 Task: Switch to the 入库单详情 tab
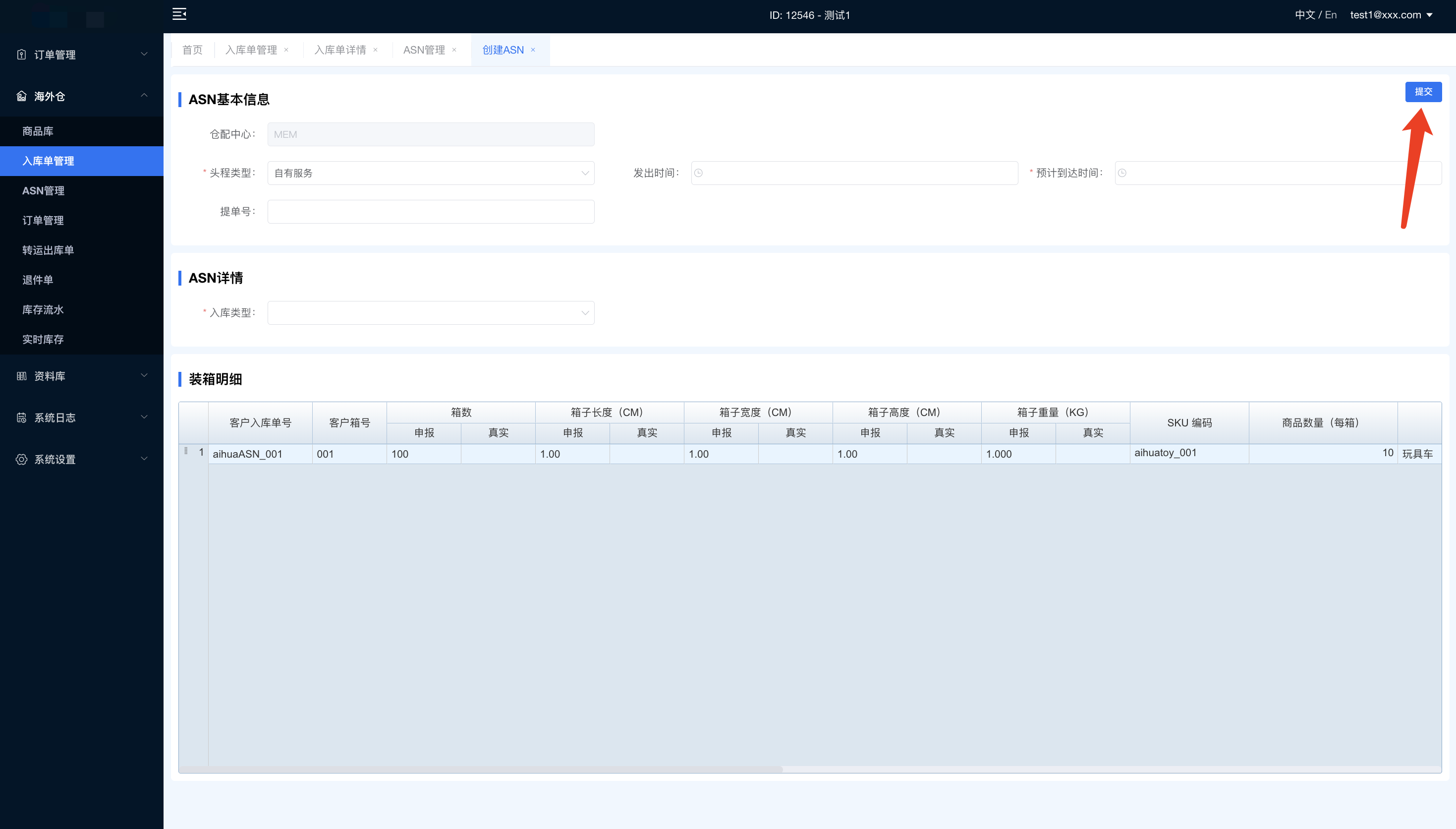[340, 50]
